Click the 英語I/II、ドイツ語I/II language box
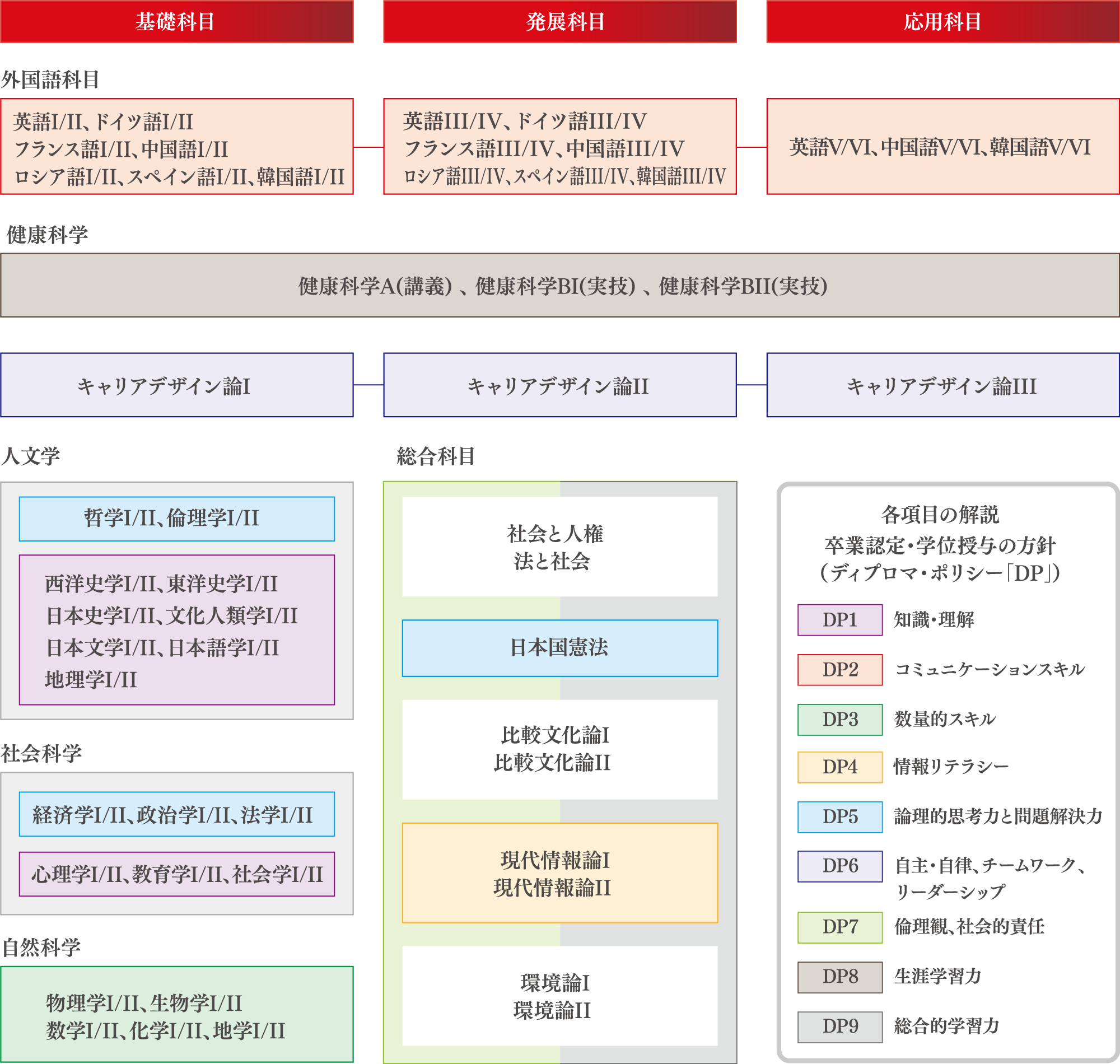The width and height of the screenshot is (1120, 1064). coord(176,146)
